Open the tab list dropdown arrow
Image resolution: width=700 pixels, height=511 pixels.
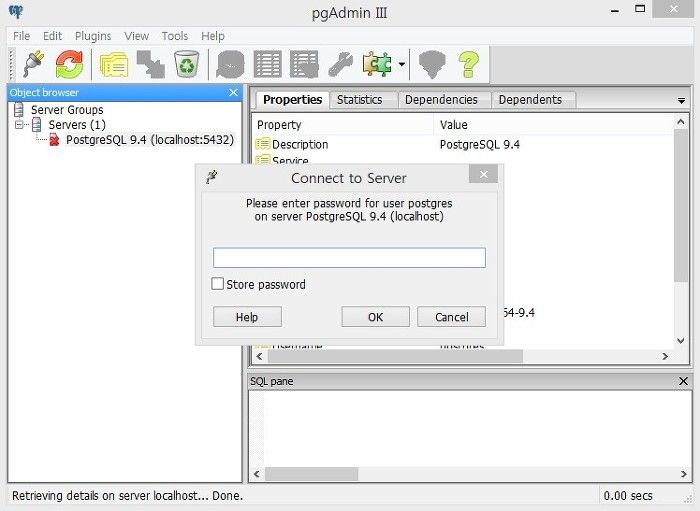coord(681,101)
